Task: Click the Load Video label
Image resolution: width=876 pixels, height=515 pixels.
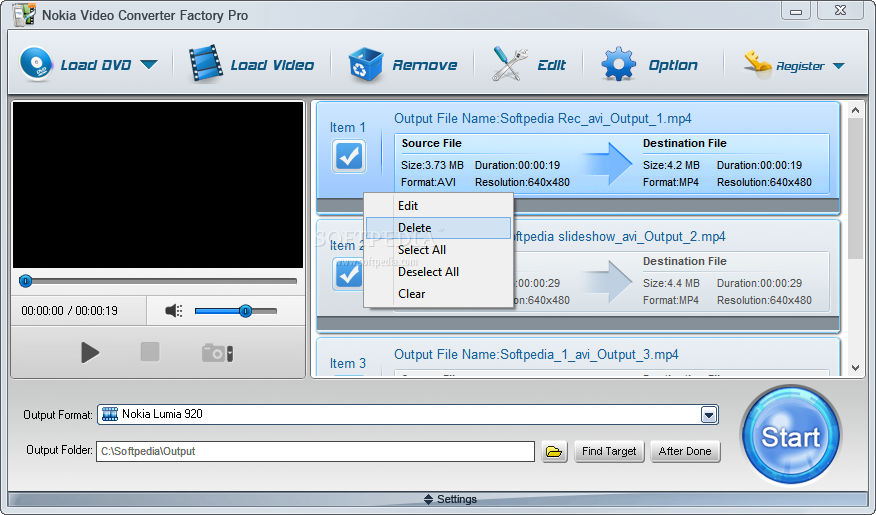Action: click(x=272, y=65)
